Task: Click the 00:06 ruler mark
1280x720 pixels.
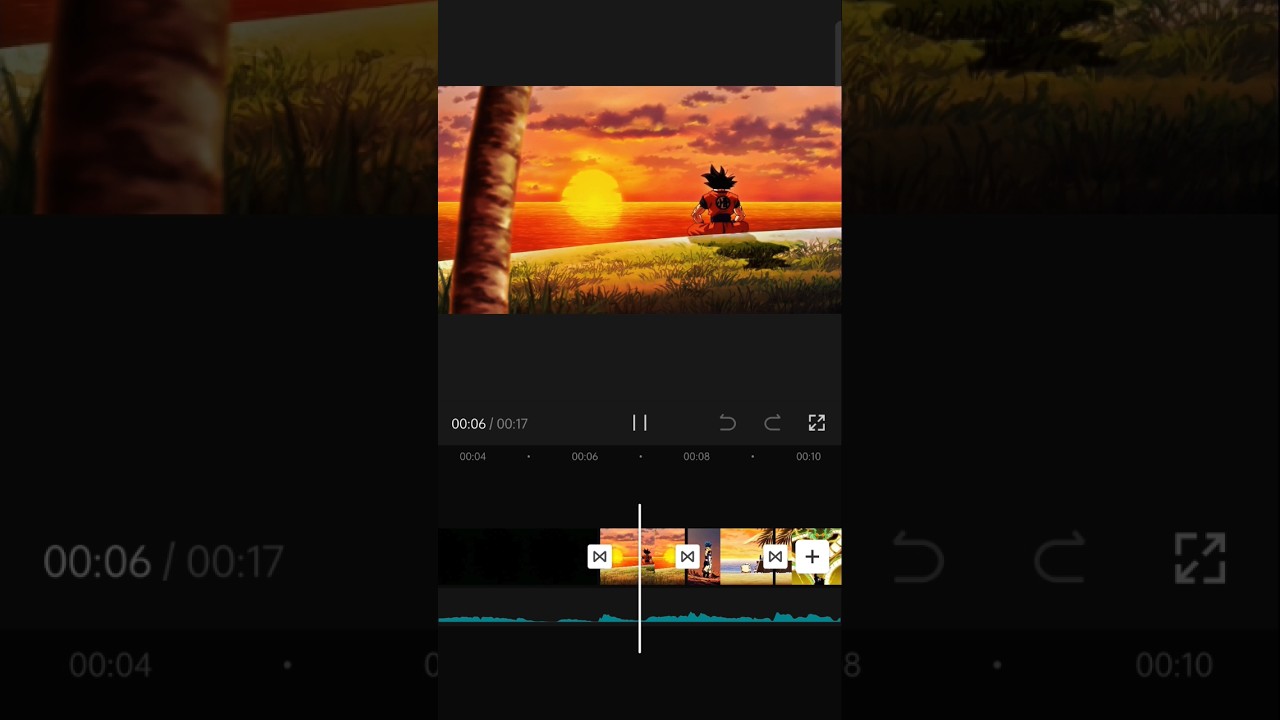Action: coord(584,456)
